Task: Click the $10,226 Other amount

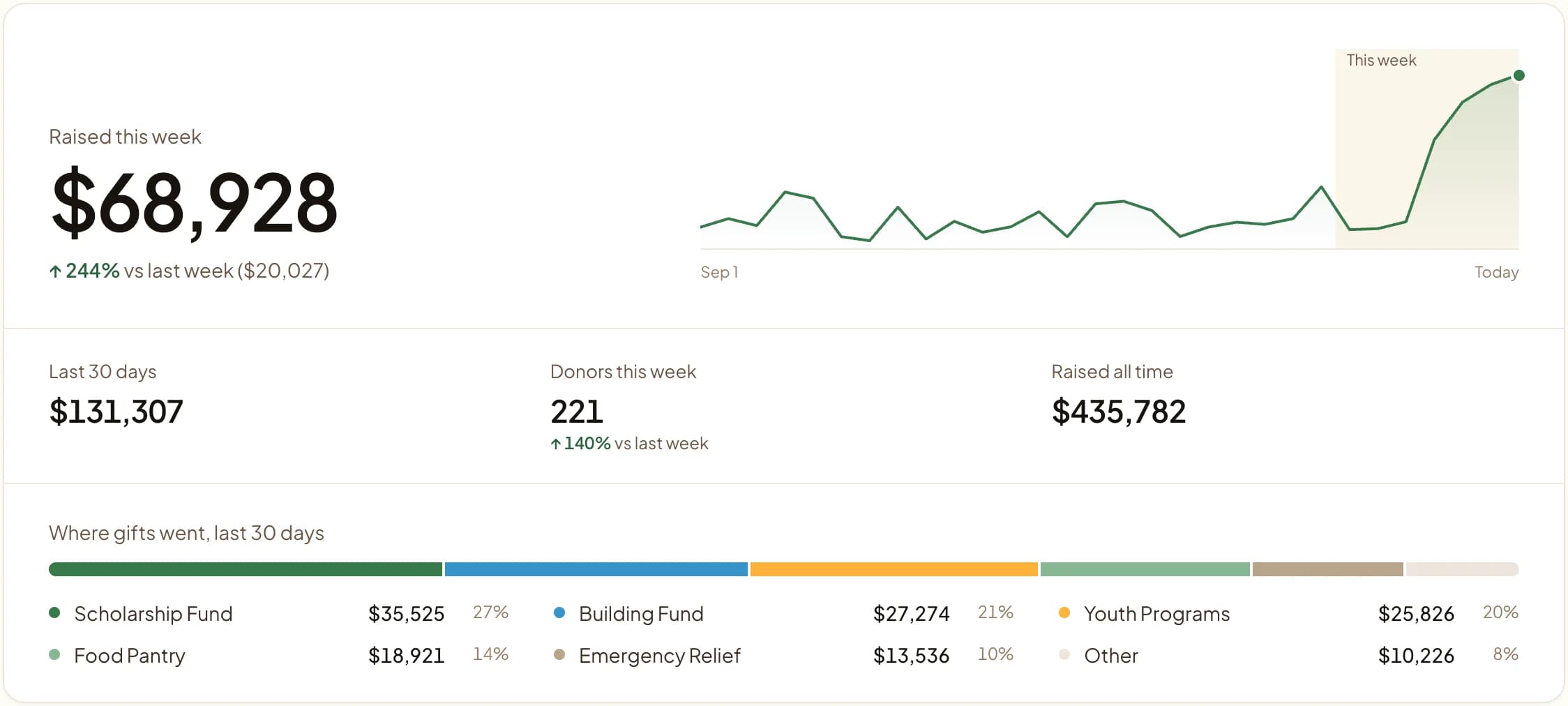Action: tap(1417, 656)
